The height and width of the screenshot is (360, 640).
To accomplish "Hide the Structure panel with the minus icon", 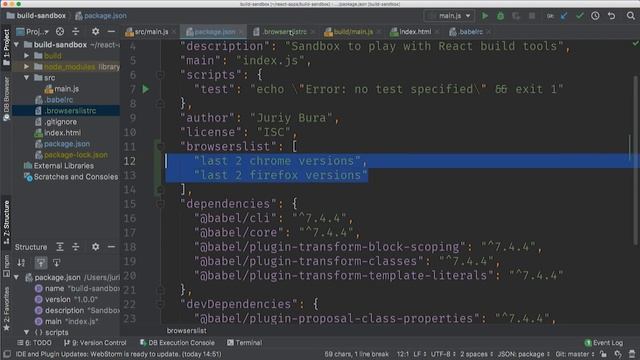I will click(x=111, y=247).
